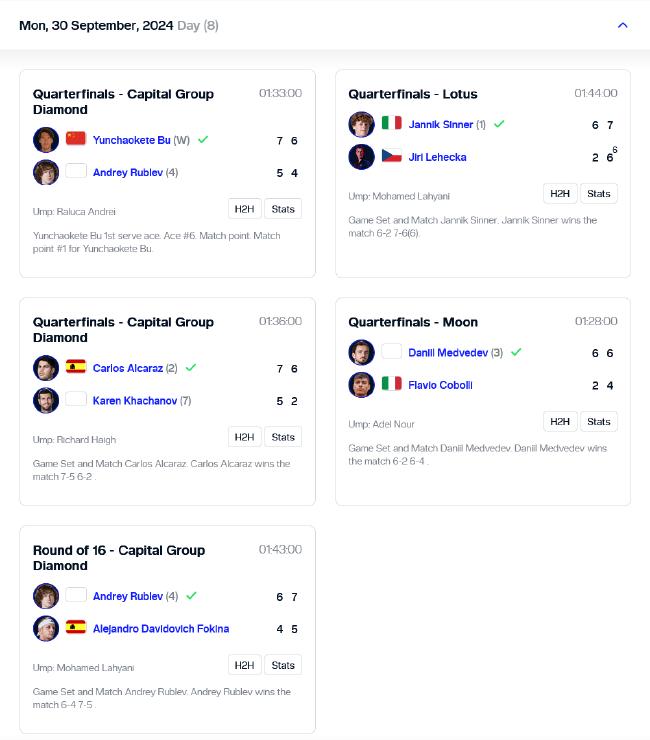Show Stats for Medvedev vs Cobolli
This screenshot has width=650, height=740.
coord(599,421)
